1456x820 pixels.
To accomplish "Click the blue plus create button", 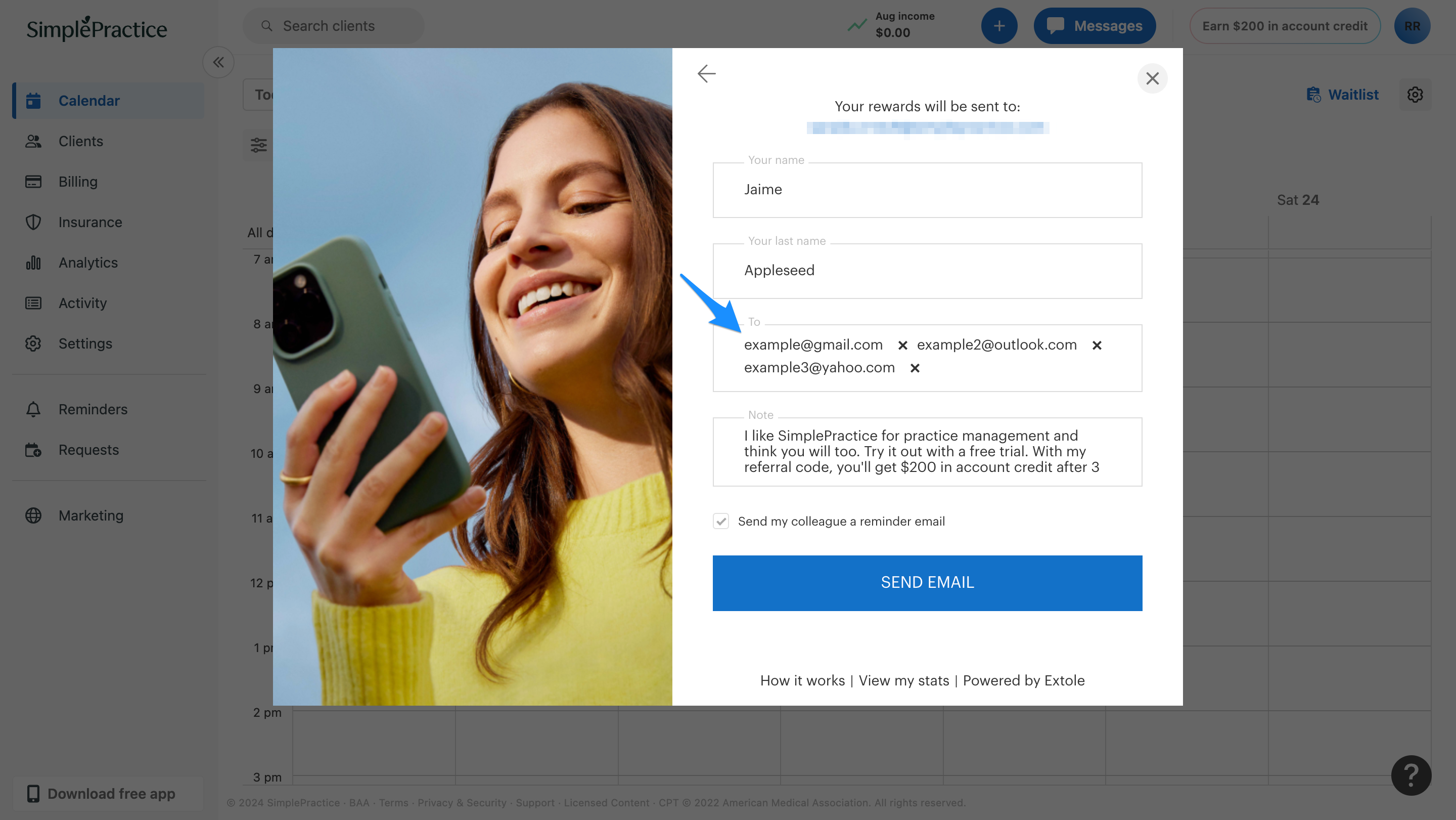I will point(999,26).
